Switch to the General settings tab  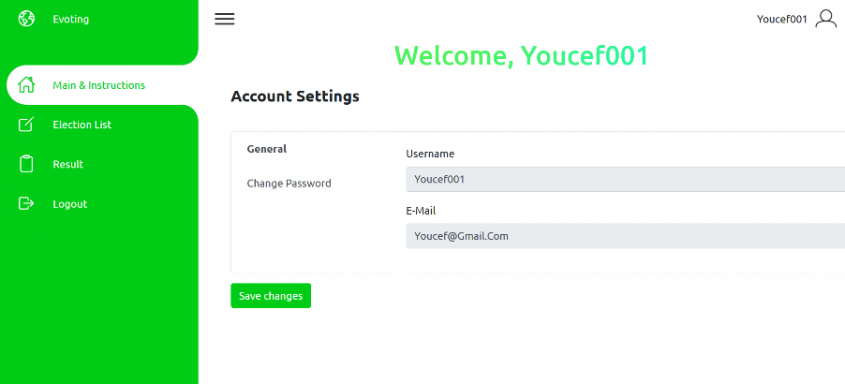pyautogui.click(x=267, y=149)
